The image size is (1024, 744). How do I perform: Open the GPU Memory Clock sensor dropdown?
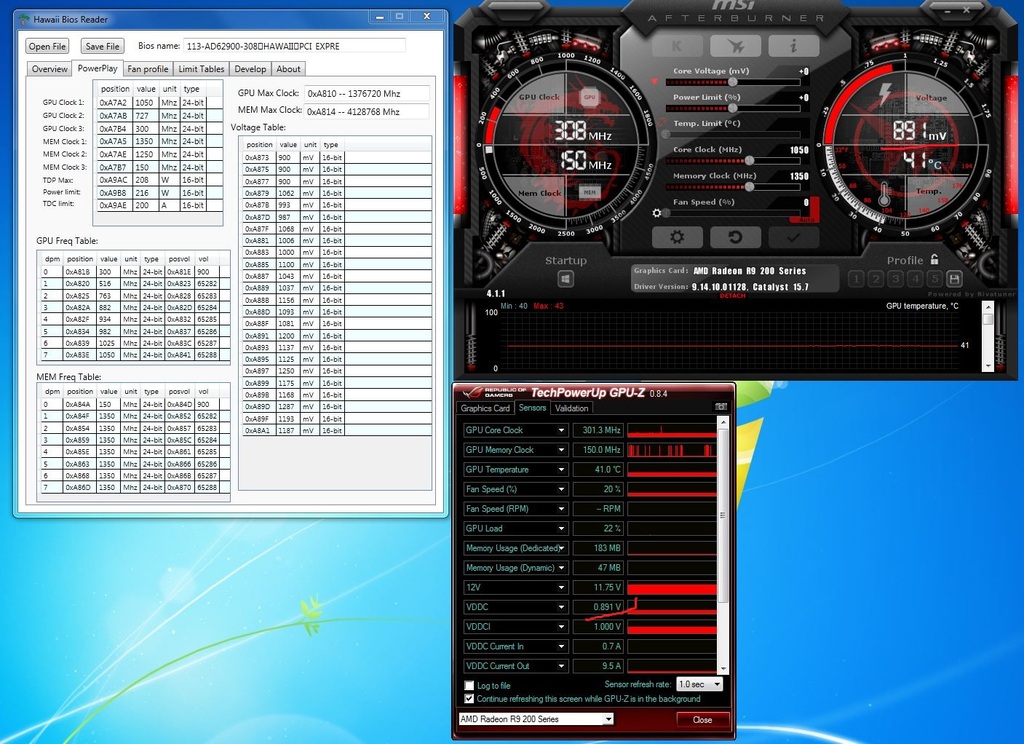561,450
